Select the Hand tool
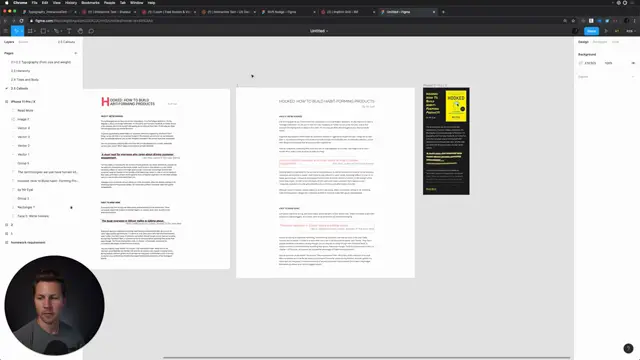This screenshot has height=360, width=640. click(80, 31)
